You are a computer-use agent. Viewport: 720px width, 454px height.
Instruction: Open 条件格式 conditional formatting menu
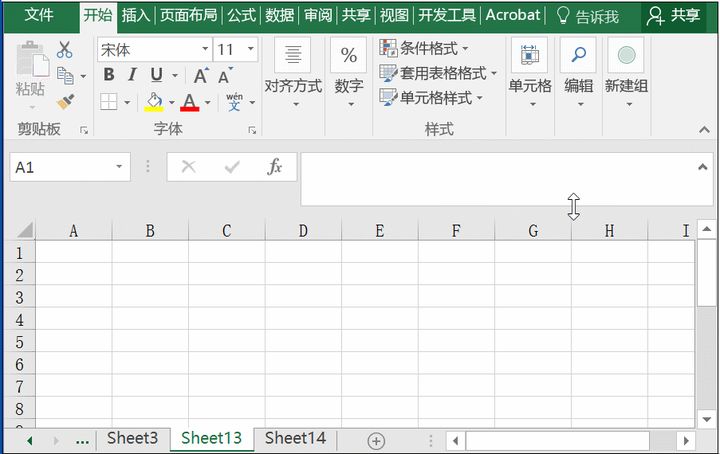tap(424, 48)
